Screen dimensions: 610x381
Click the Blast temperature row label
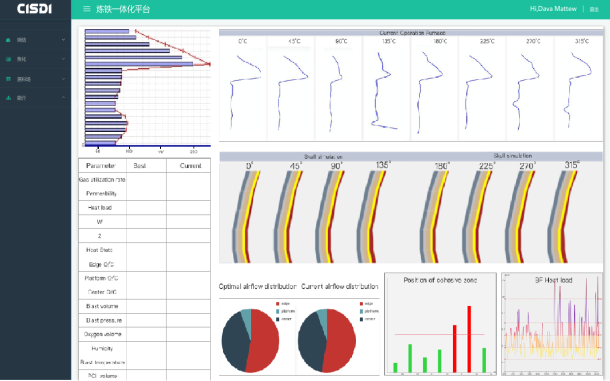102,362
